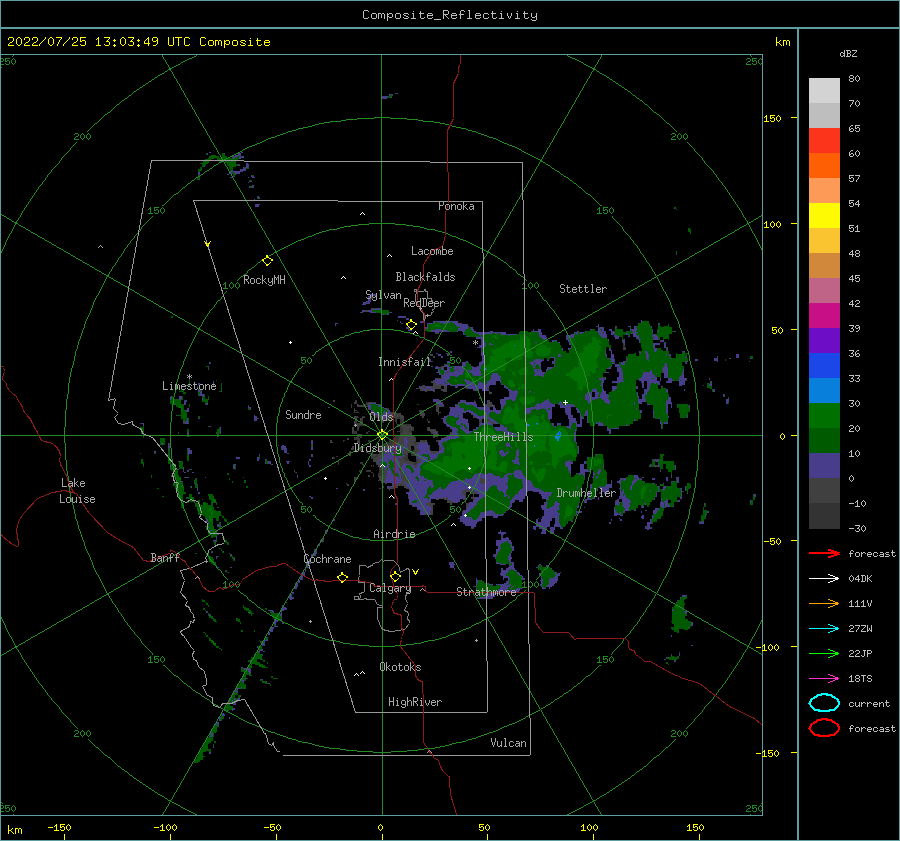This screenshot has width=900, height=841.
Task: Click the yellow diamond marker at radar center
Action: point(382,435)
